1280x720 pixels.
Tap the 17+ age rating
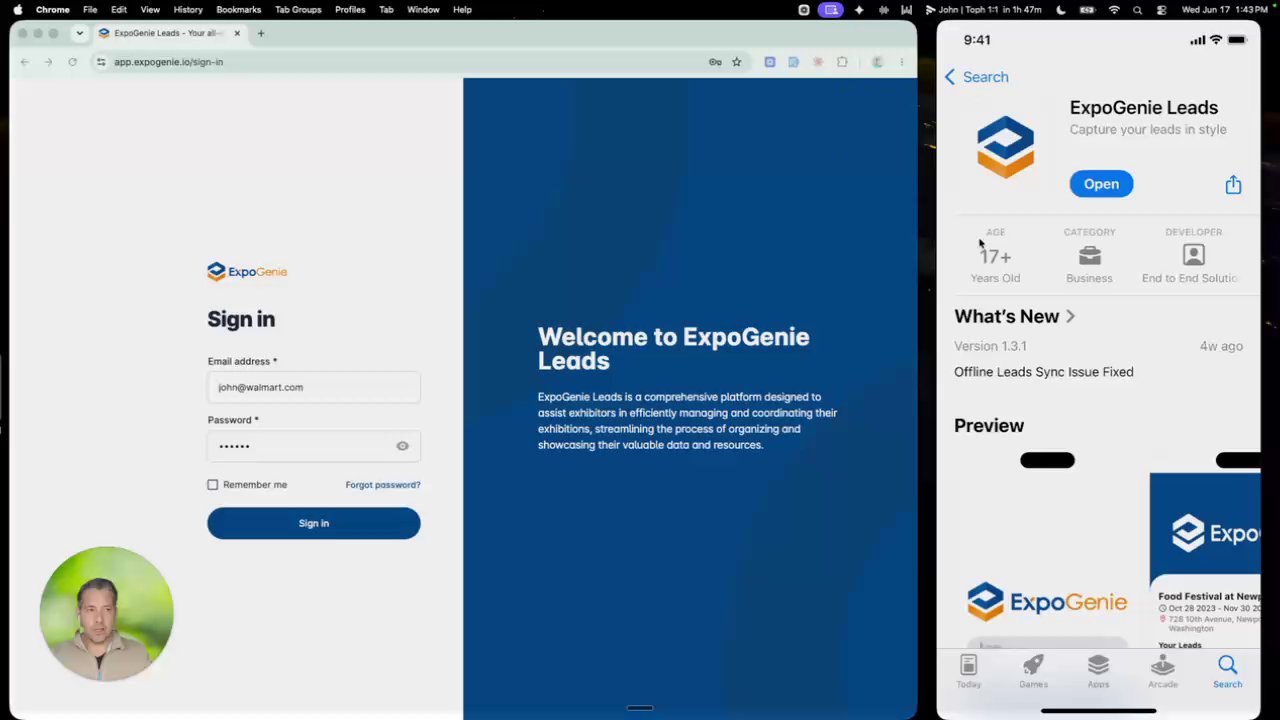995,257
